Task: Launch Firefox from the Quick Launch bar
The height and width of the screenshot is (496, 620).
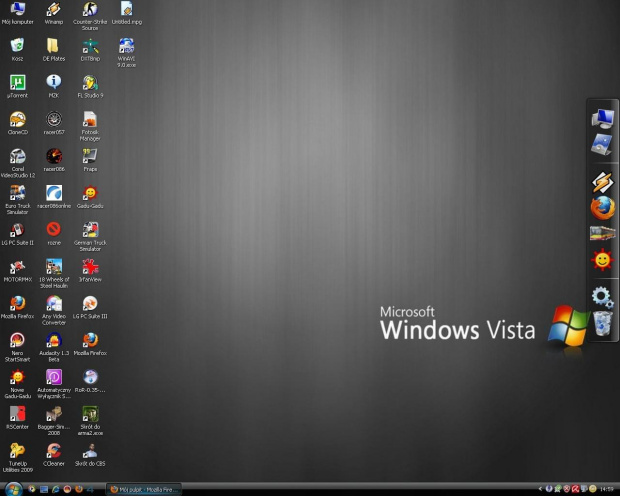Action: tap(79, 489)
